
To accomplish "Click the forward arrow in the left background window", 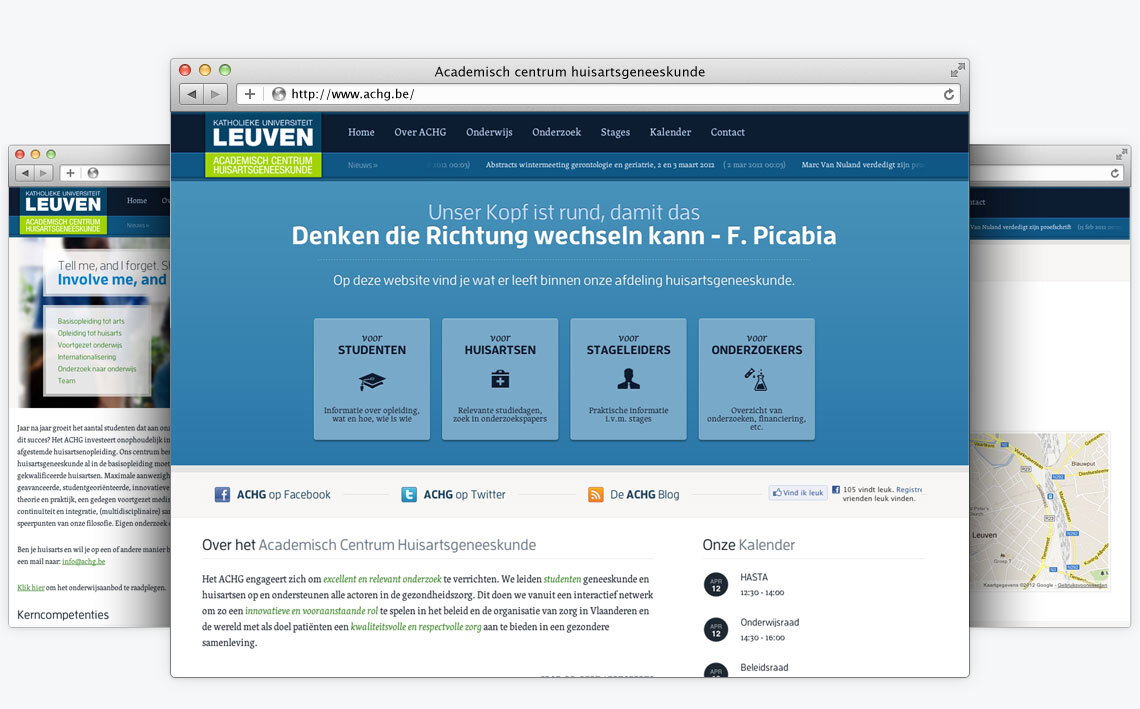I will (x=44, y=173).
